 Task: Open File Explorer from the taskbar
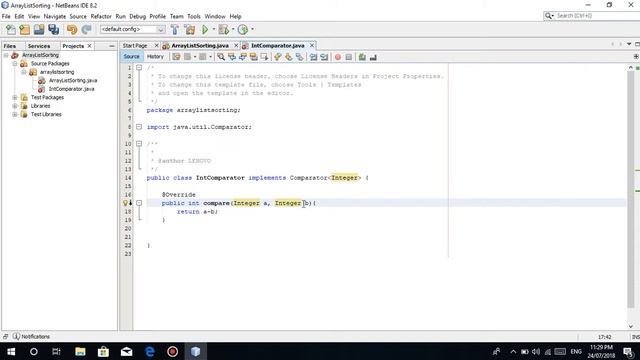(x=80, y=351)
